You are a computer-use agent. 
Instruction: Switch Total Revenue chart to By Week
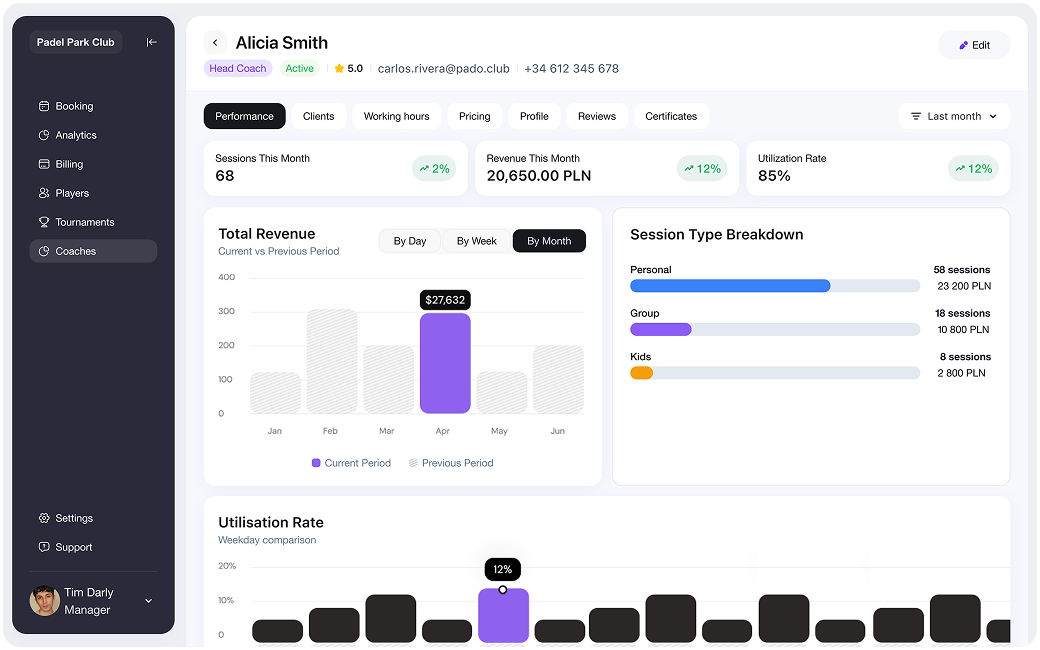pos(477,241)
